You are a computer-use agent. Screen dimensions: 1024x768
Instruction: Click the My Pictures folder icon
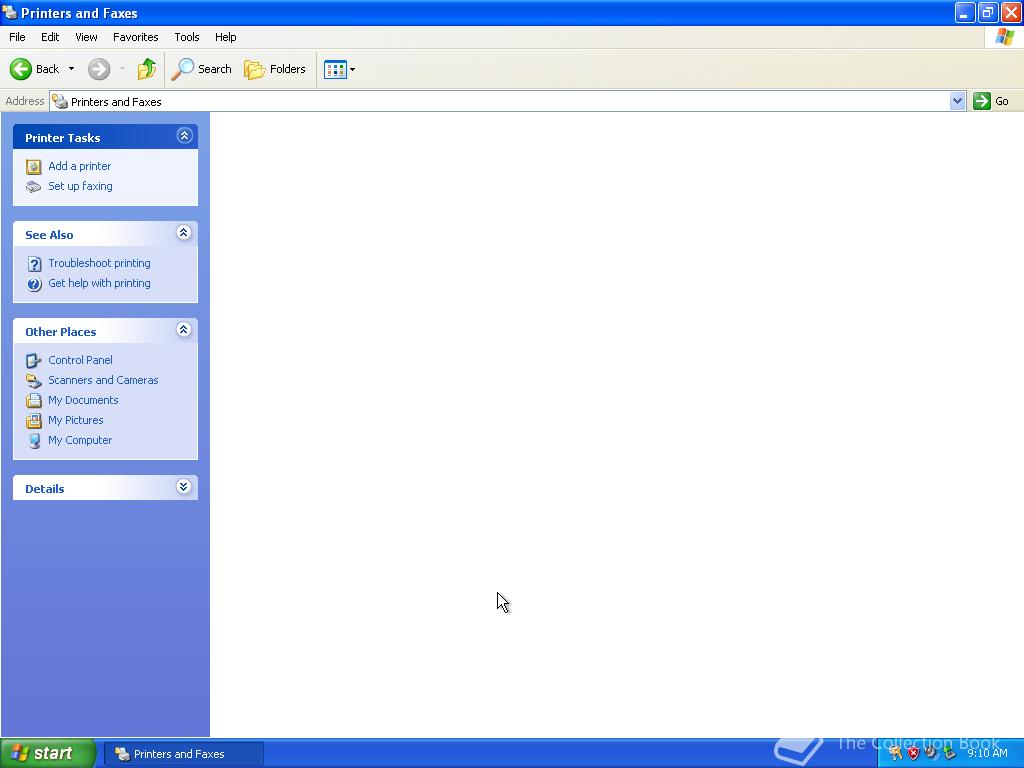(33, 421)
